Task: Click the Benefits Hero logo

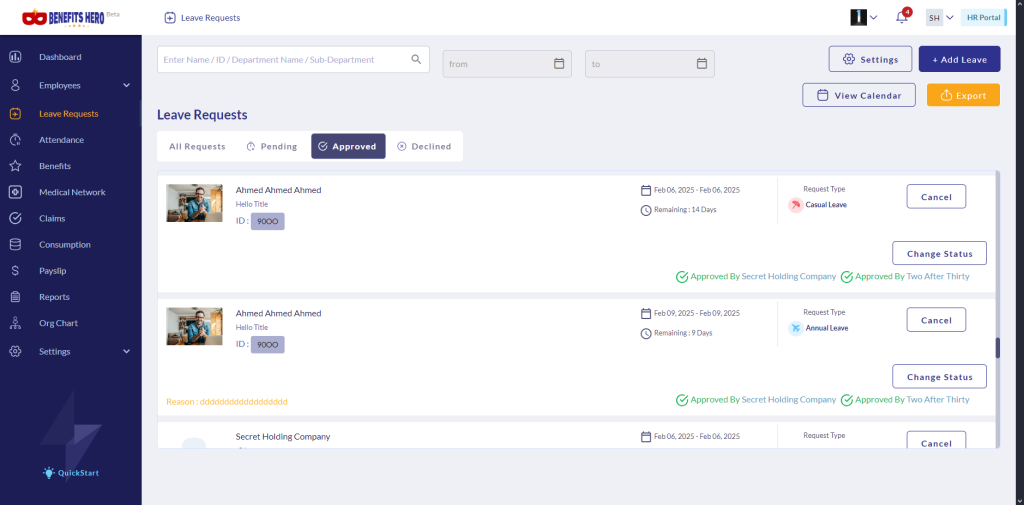Action: coord(63,18)
